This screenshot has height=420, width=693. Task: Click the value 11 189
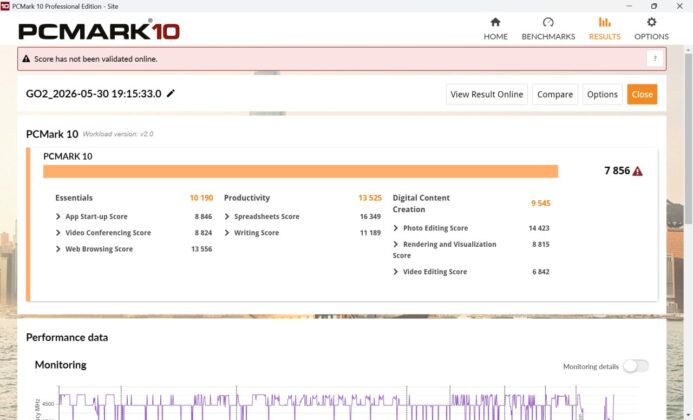pyautogui.click(x=370, y=233)
